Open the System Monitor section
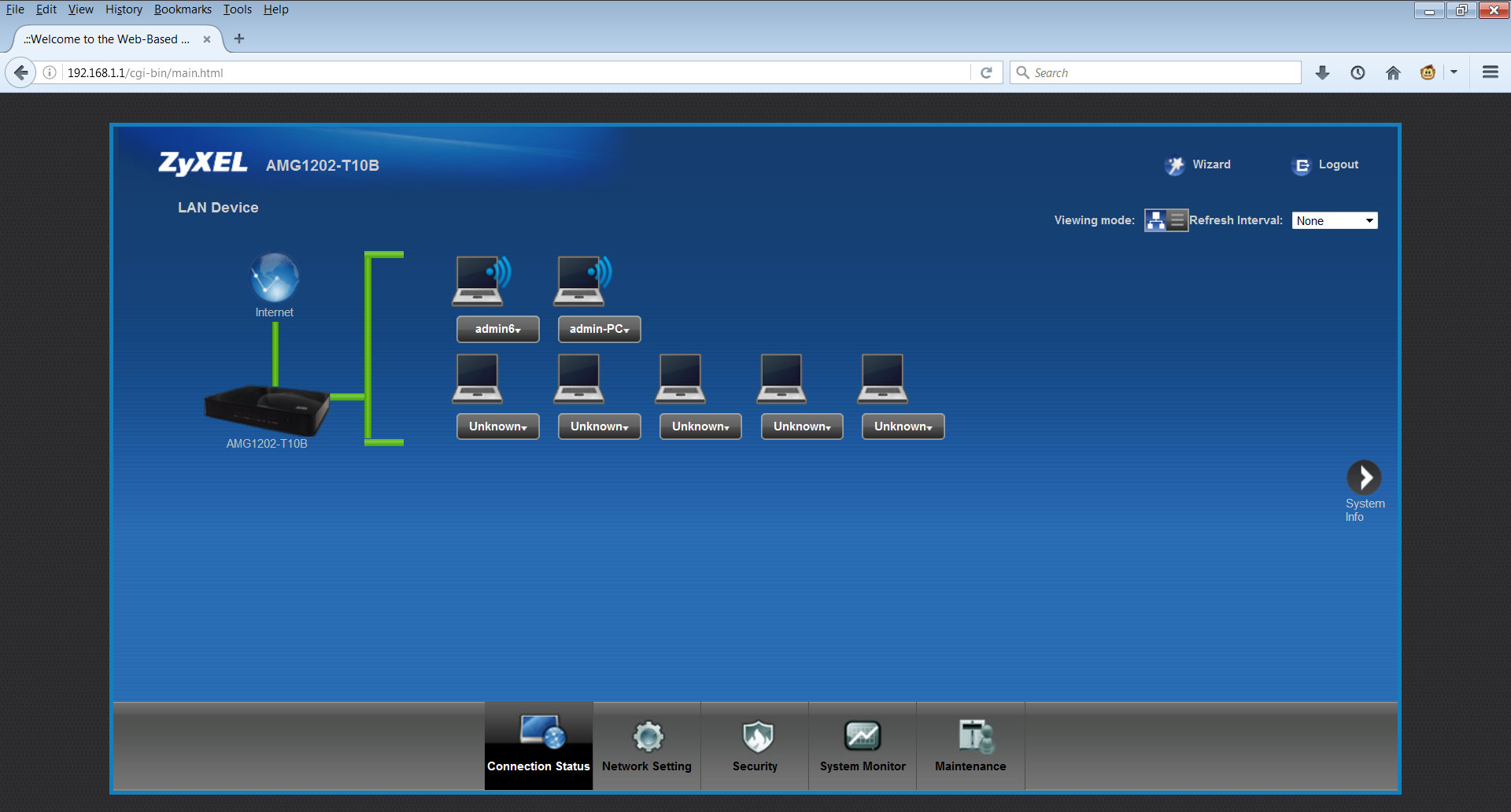This screenshot has width=1511, height=812. click(x=863, y=746)
